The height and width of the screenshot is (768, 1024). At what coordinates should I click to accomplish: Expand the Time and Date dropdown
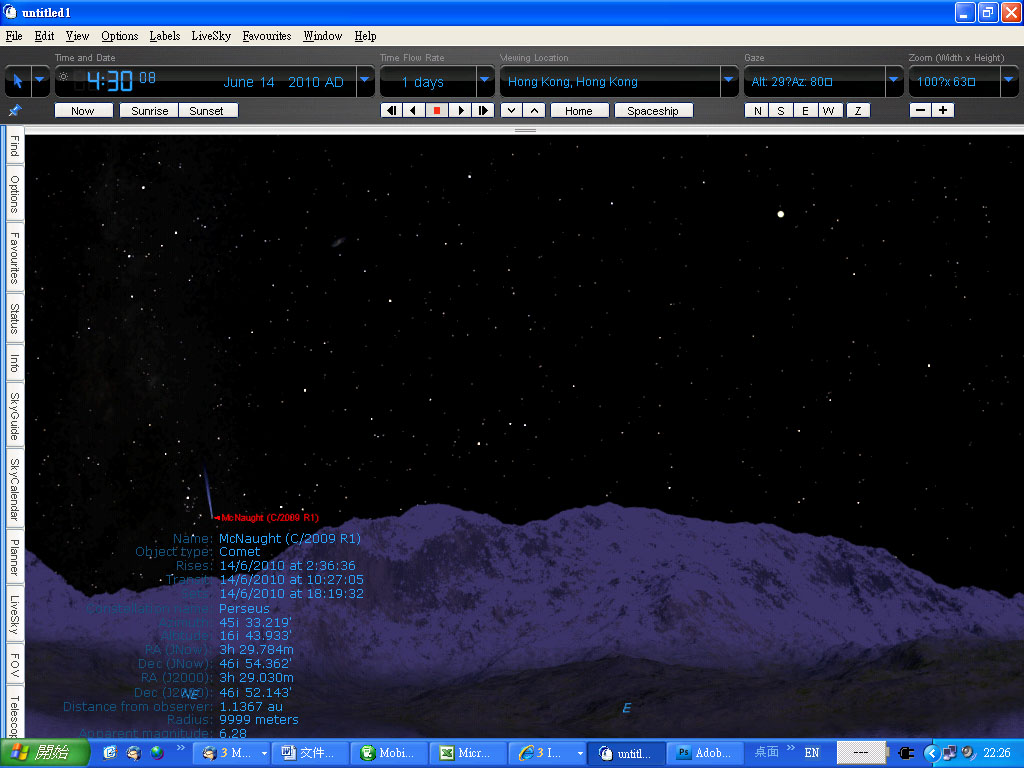coord(364,81)
